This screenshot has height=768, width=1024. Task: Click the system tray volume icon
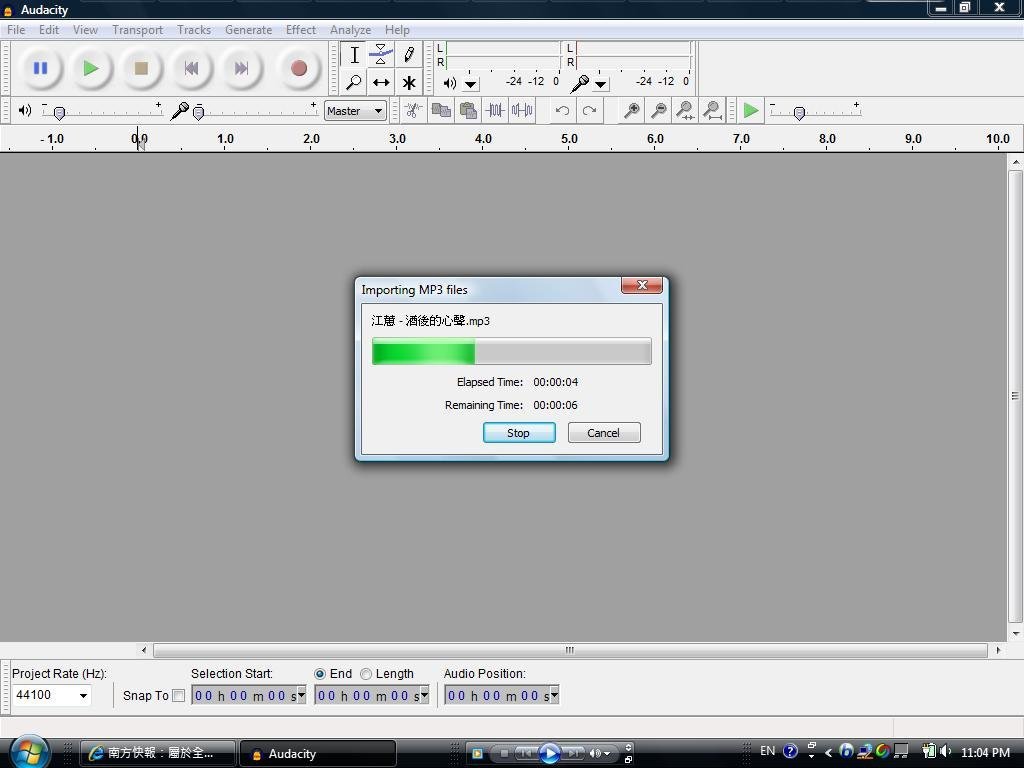[x=945, y=752]
